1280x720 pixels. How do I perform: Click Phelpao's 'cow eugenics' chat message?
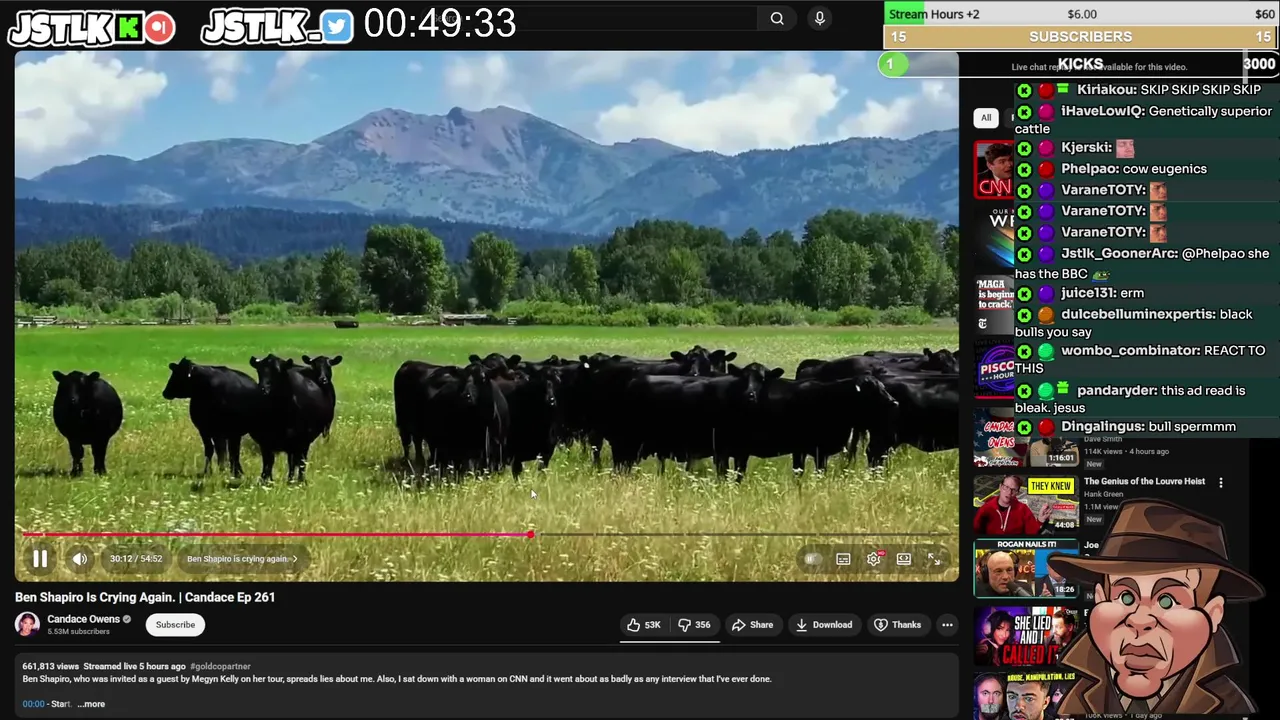point(1164,169)
